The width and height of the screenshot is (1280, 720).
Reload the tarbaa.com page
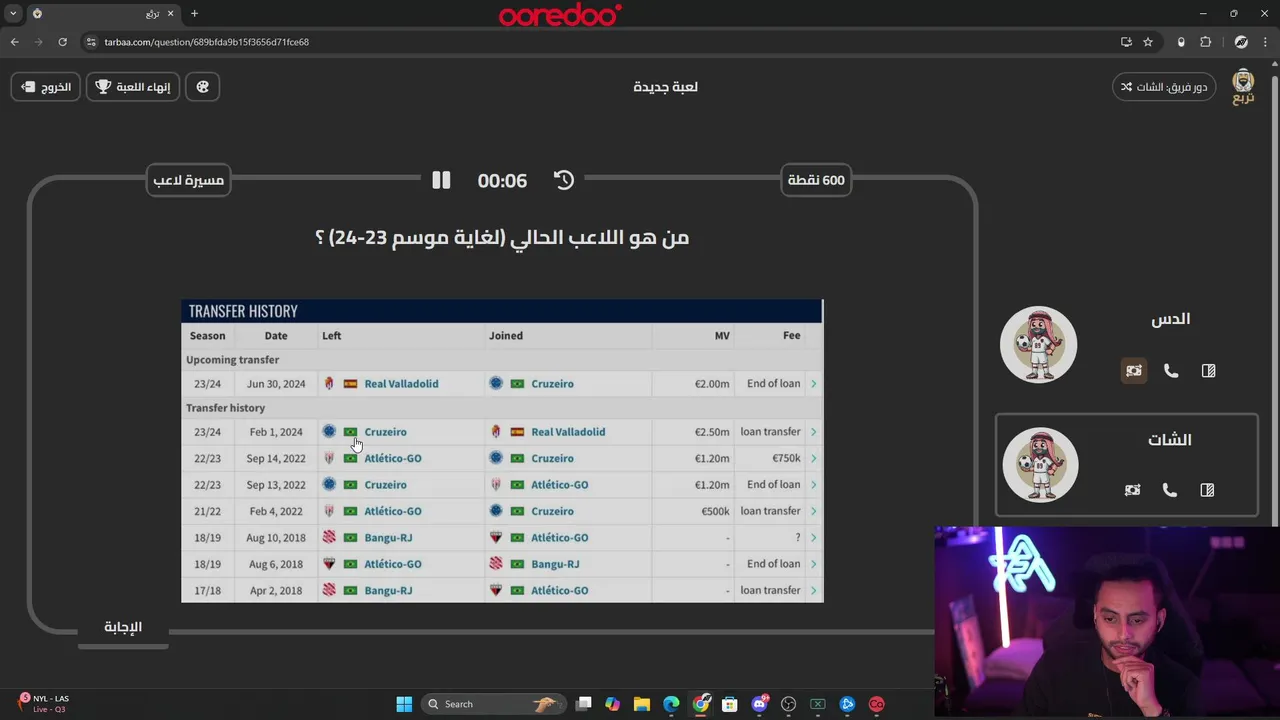pyautogui.click(x=62, y=42)
